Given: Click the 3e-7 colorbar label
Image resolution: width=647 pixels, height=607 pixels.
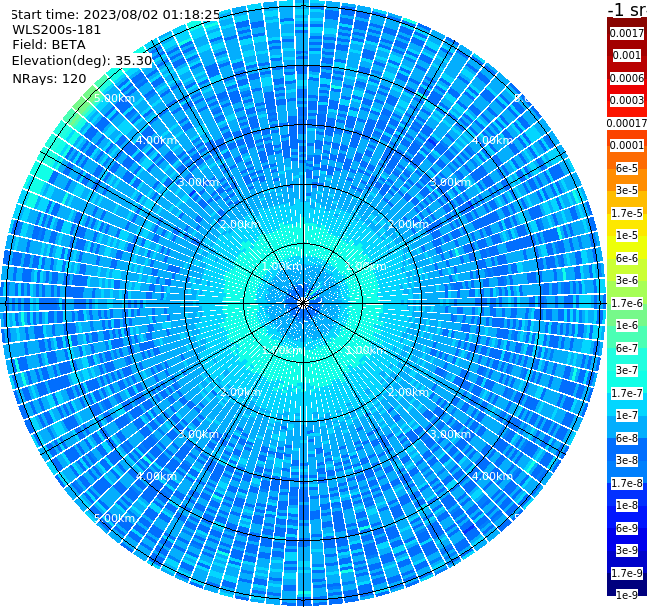Looking at the screenshot, I should 627,370.
